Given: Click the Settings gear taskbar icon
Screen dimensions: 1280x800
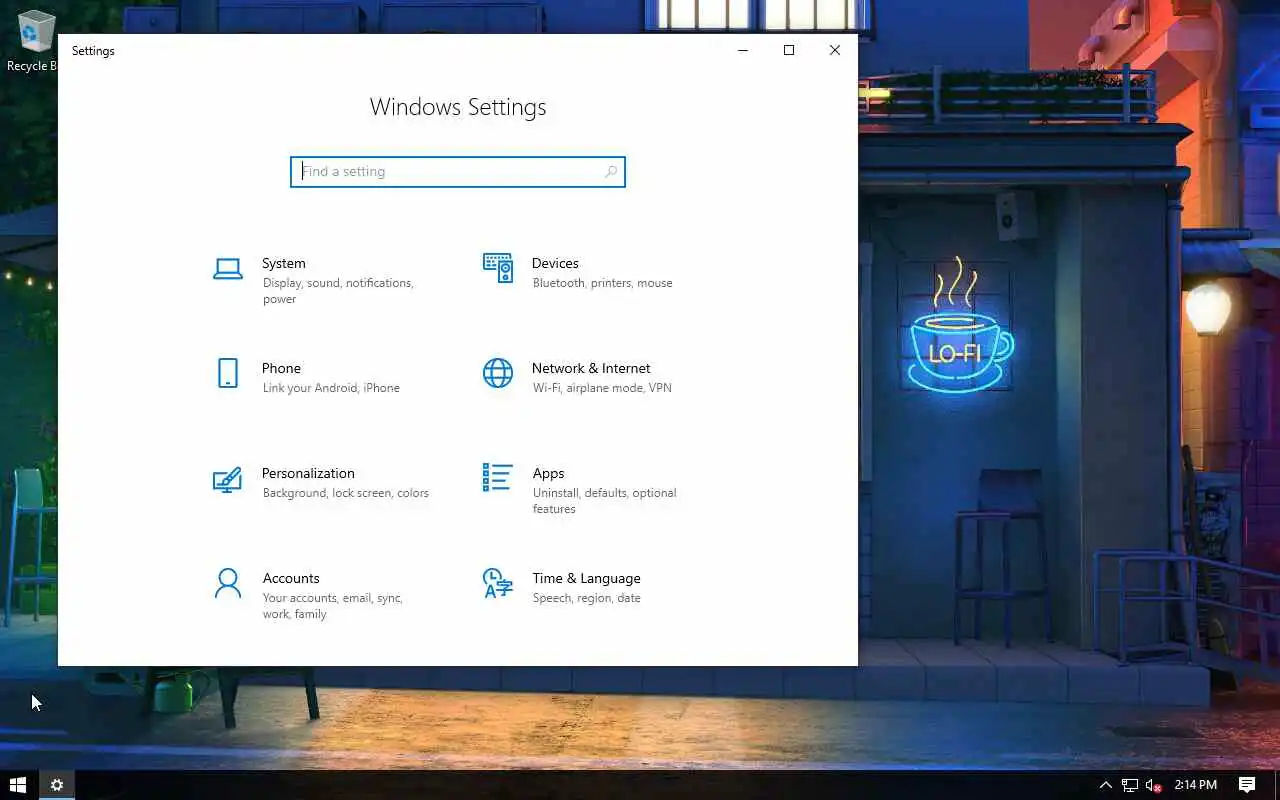Looking at the screenshot, I should (x=57, y=785).
